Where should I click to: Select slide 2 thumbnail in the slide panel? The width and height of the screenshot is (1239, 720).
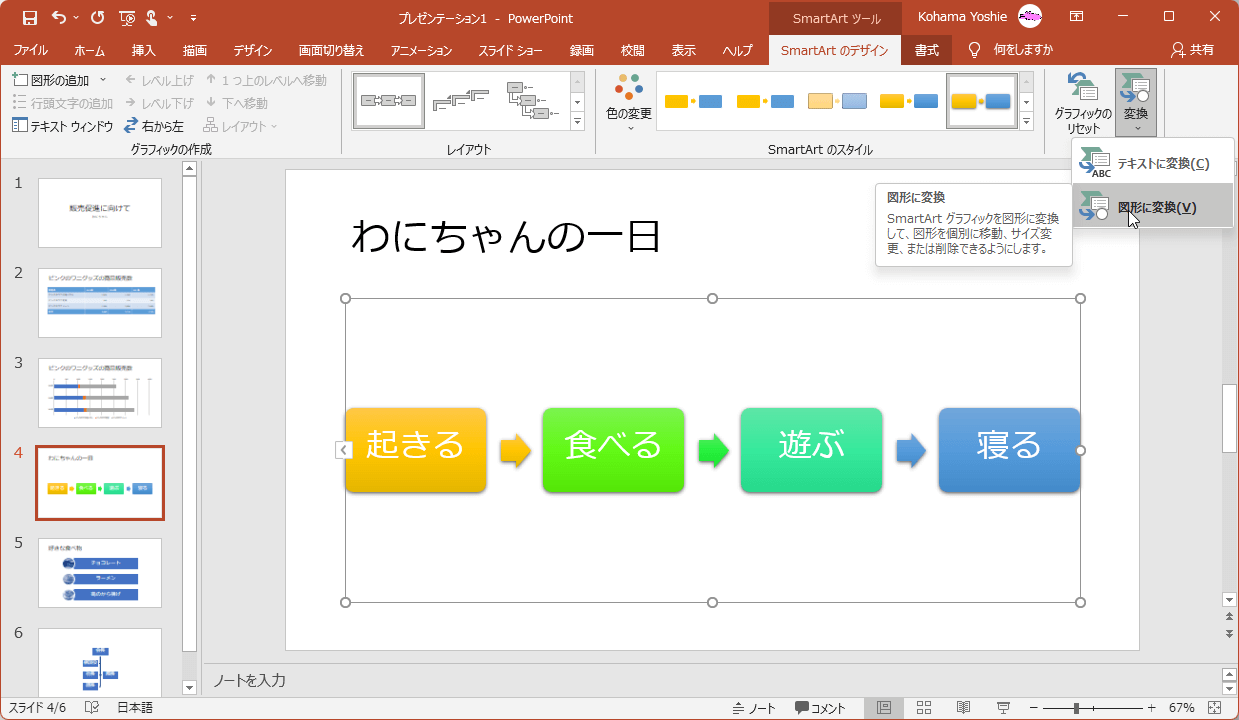[x=100, y=302]
